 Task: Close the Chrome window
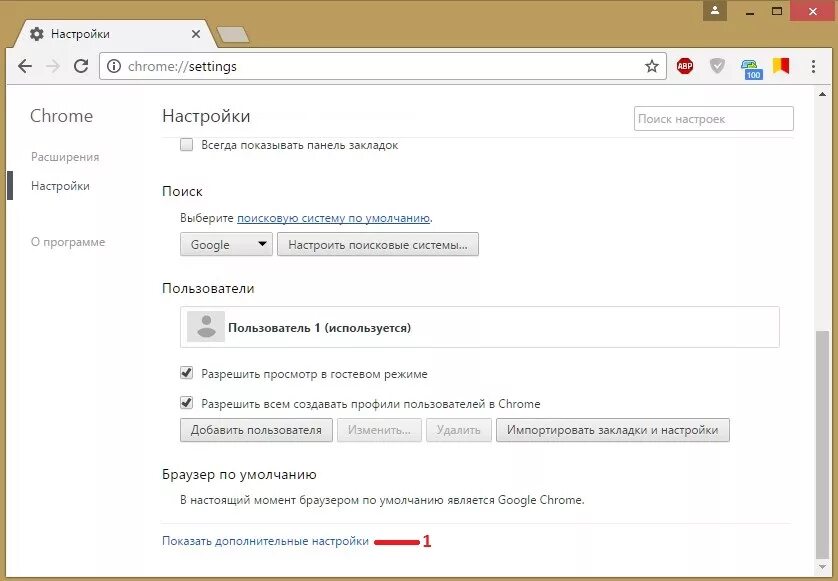pos(813,11)
